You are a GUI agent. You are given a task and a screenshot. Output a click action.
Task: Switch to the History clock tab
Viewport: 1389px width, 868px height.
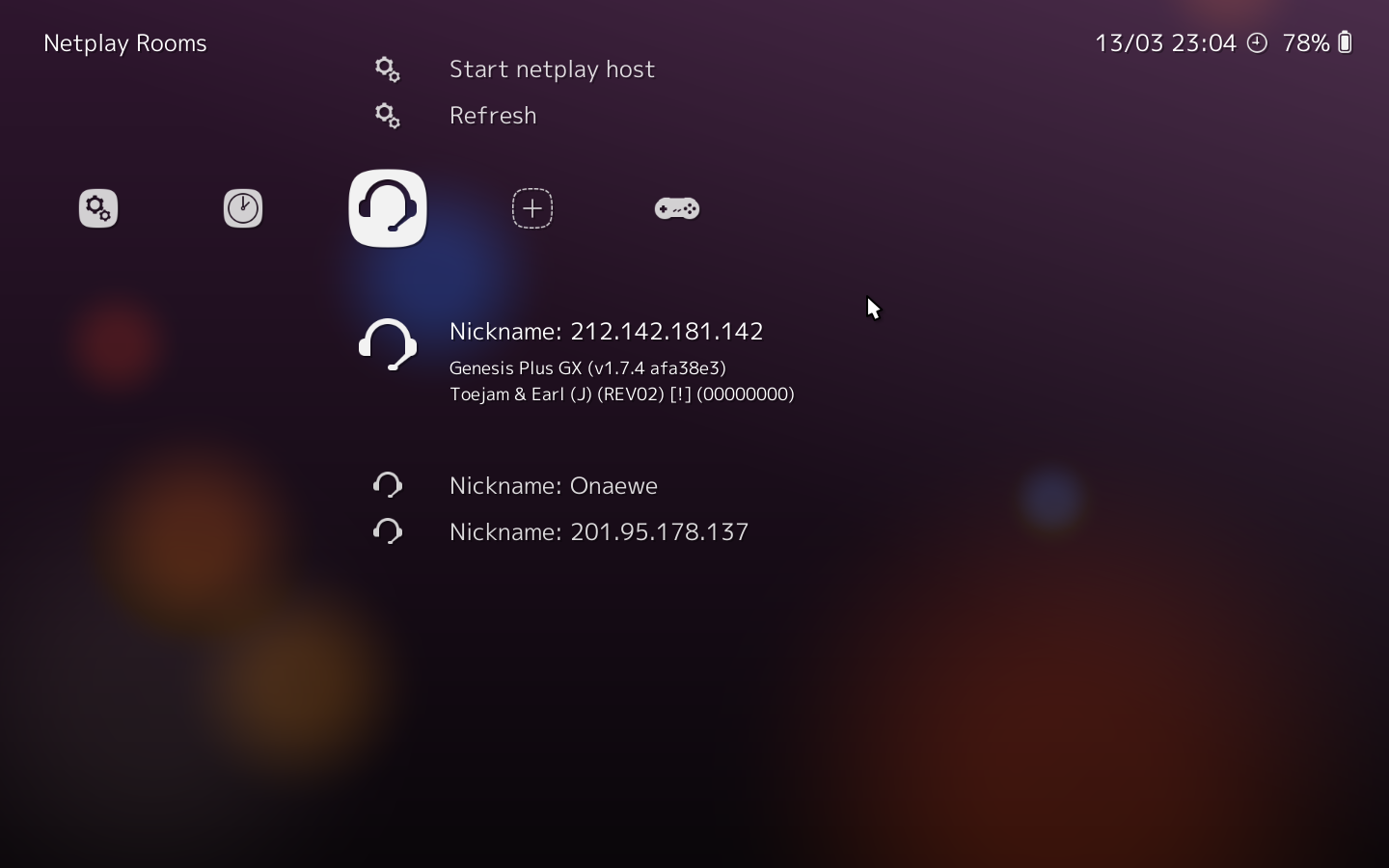pyautogui.click(x=243, y=208)
